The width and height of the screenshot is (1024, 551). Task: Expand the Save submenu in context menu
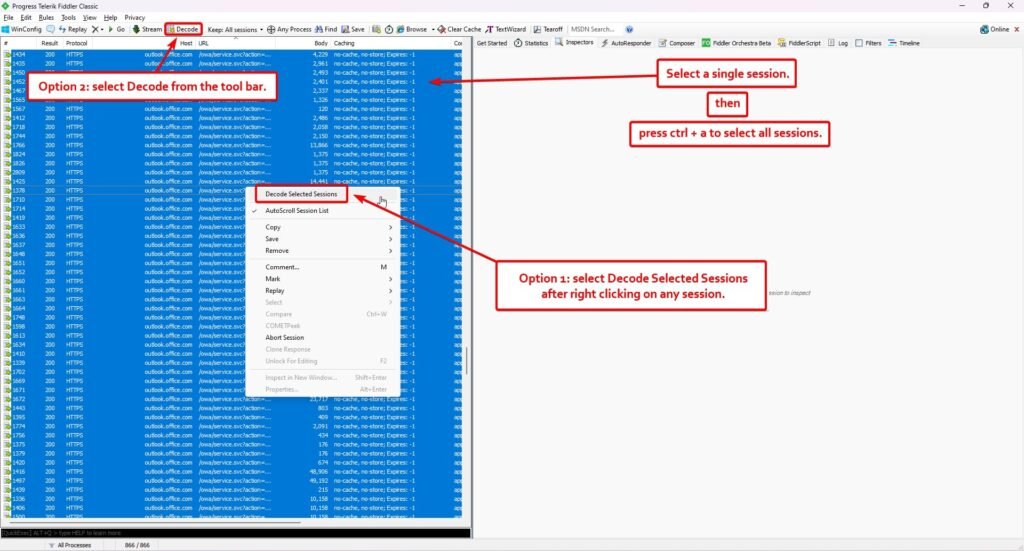coord(323,239)
